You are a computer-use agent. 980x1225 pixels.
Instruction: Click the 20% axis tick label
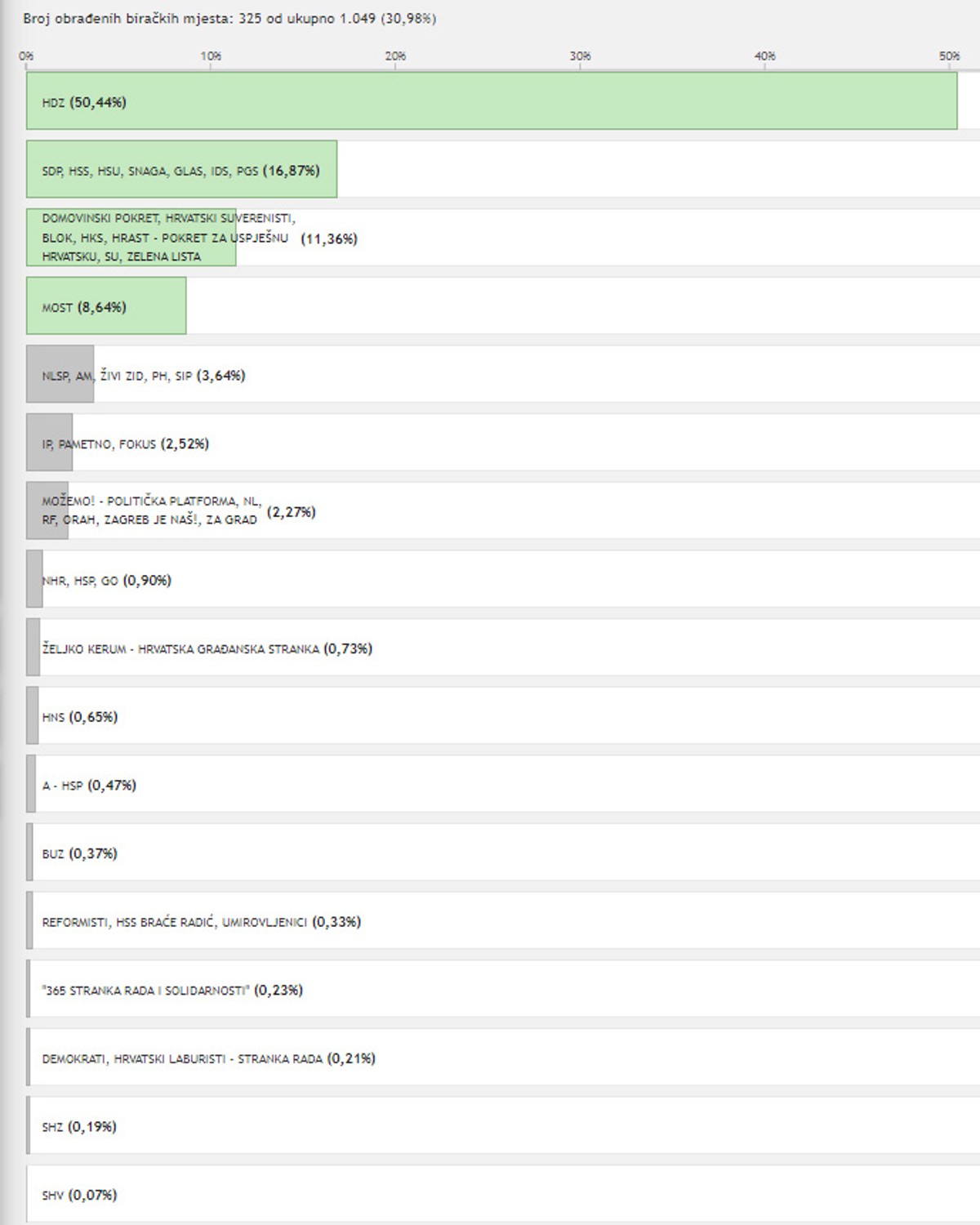click(x=395, y=56)
